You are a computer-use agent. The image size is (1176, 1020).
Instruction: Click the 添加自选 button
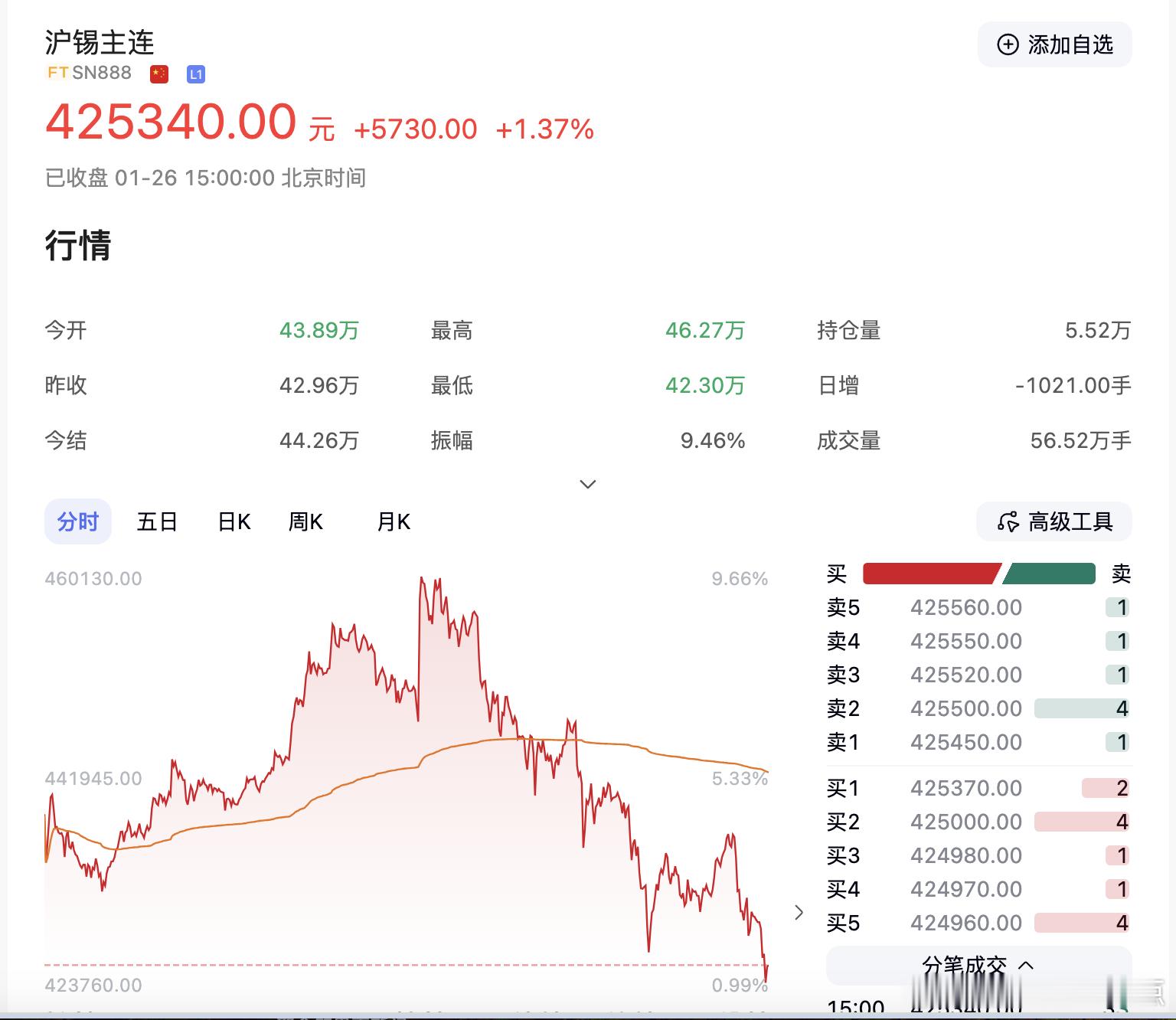click(x=1055, y=44)
